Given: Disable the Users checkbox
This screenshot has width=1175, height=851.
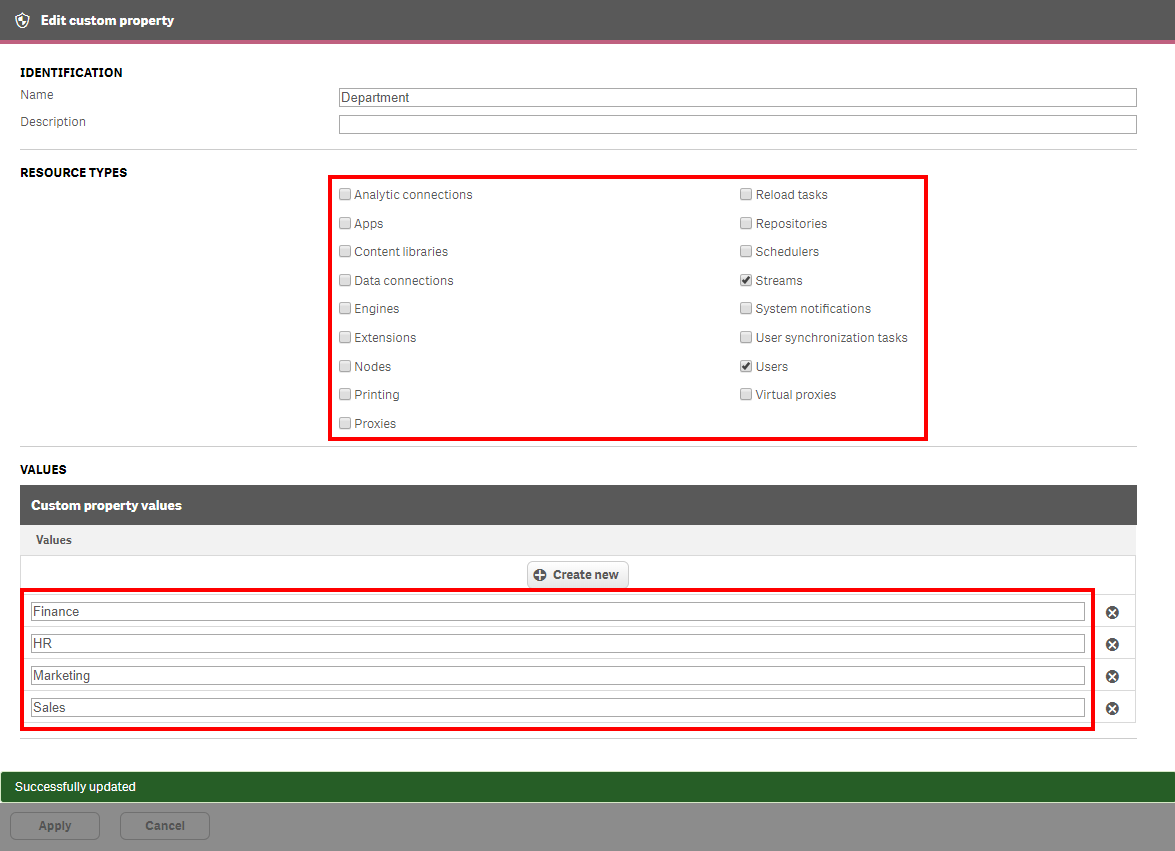Looking at the screenshot, I should (x=745, y=365).
